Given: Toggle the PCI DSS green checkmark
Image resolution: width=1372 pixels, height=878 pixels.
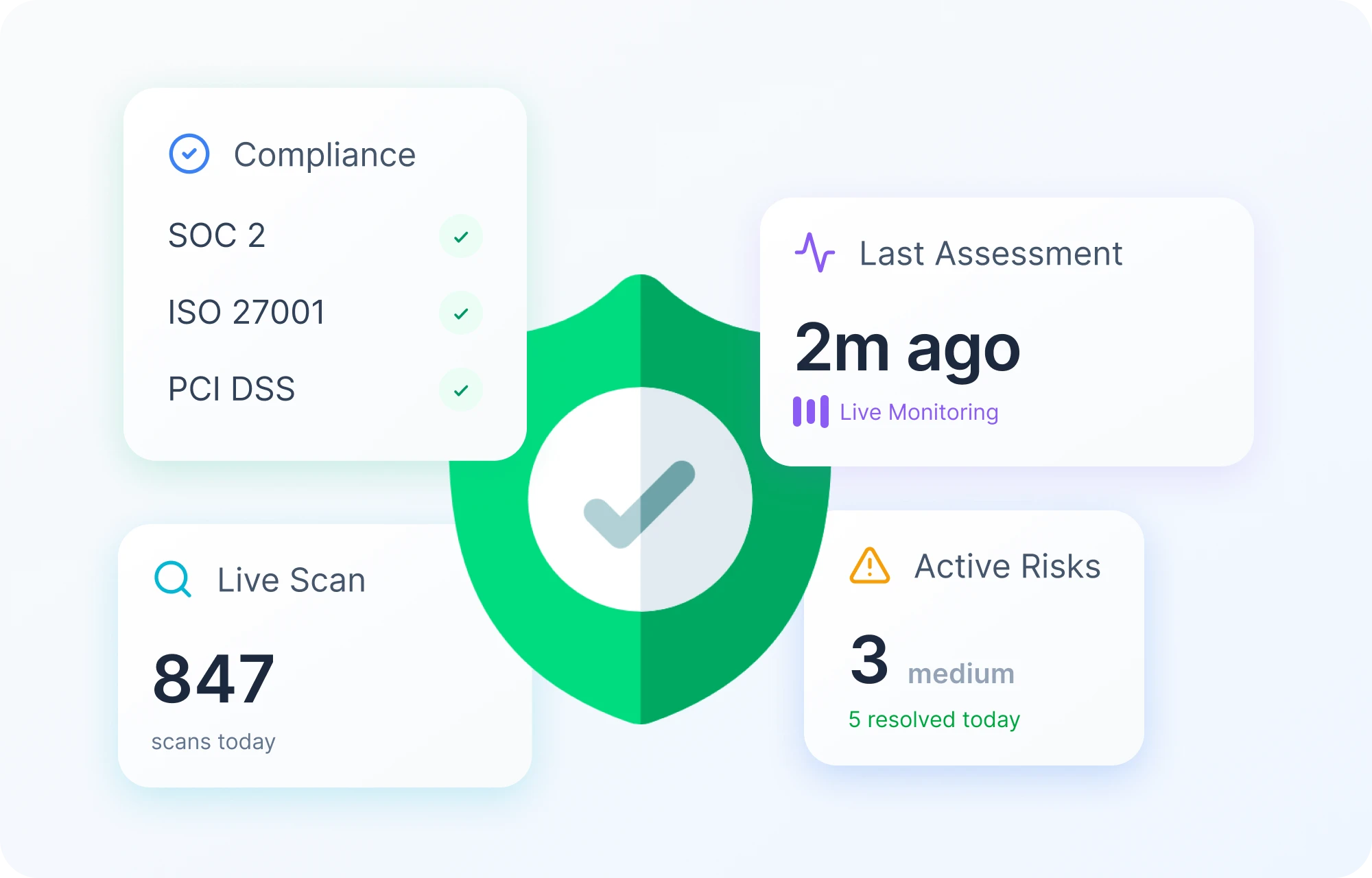Looking at the screenshot, I should click(x=461, y=390).
